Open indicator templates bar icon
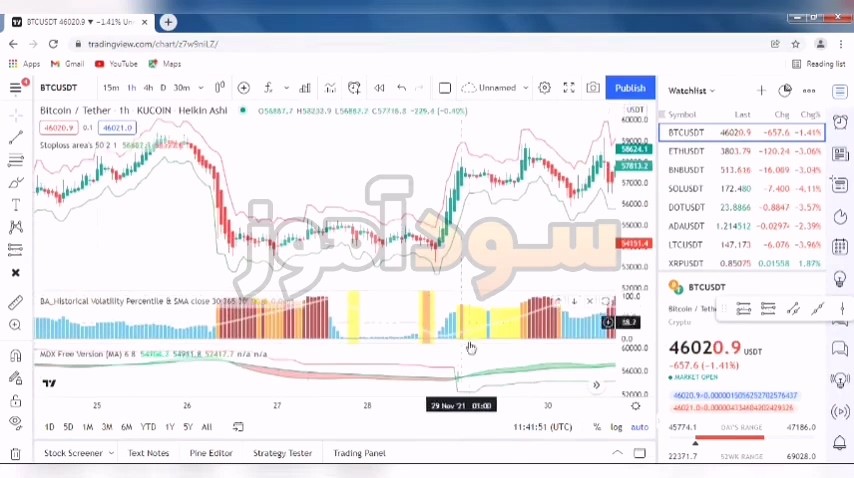This screenshot has height=478, width=854. (305, 88)
